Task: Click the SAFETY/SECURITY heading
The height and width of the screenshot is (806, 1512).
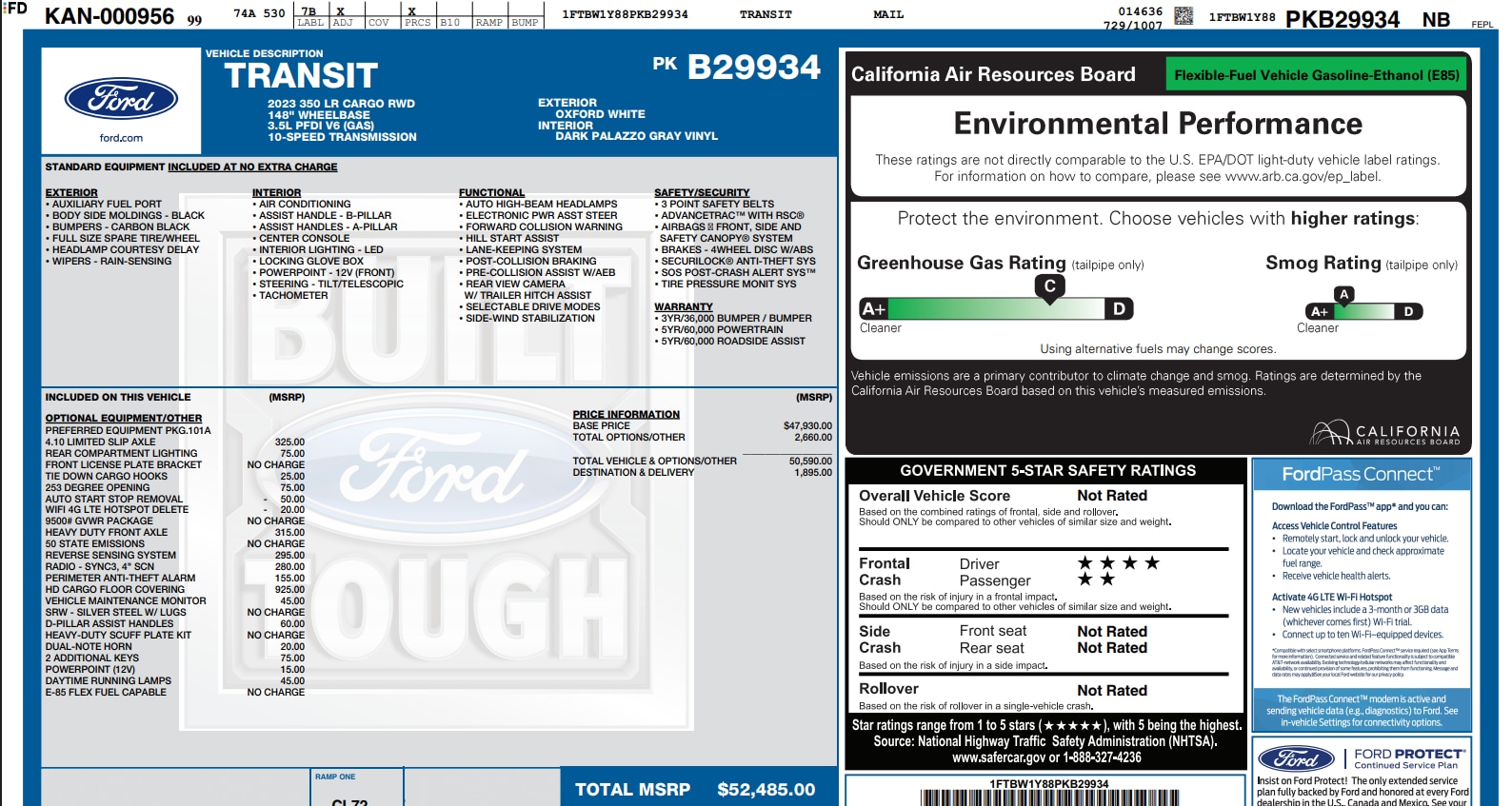Action: [x=702, y=193]
